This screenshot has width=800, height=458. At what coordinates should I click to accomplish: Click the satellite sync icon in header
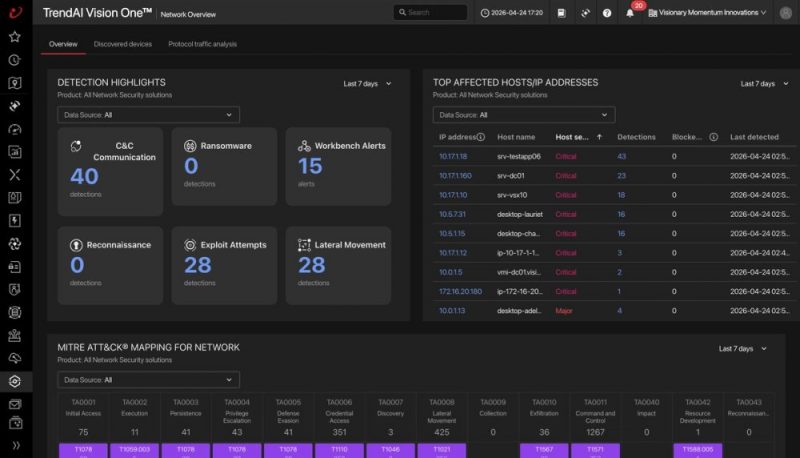tap(585, 13)
